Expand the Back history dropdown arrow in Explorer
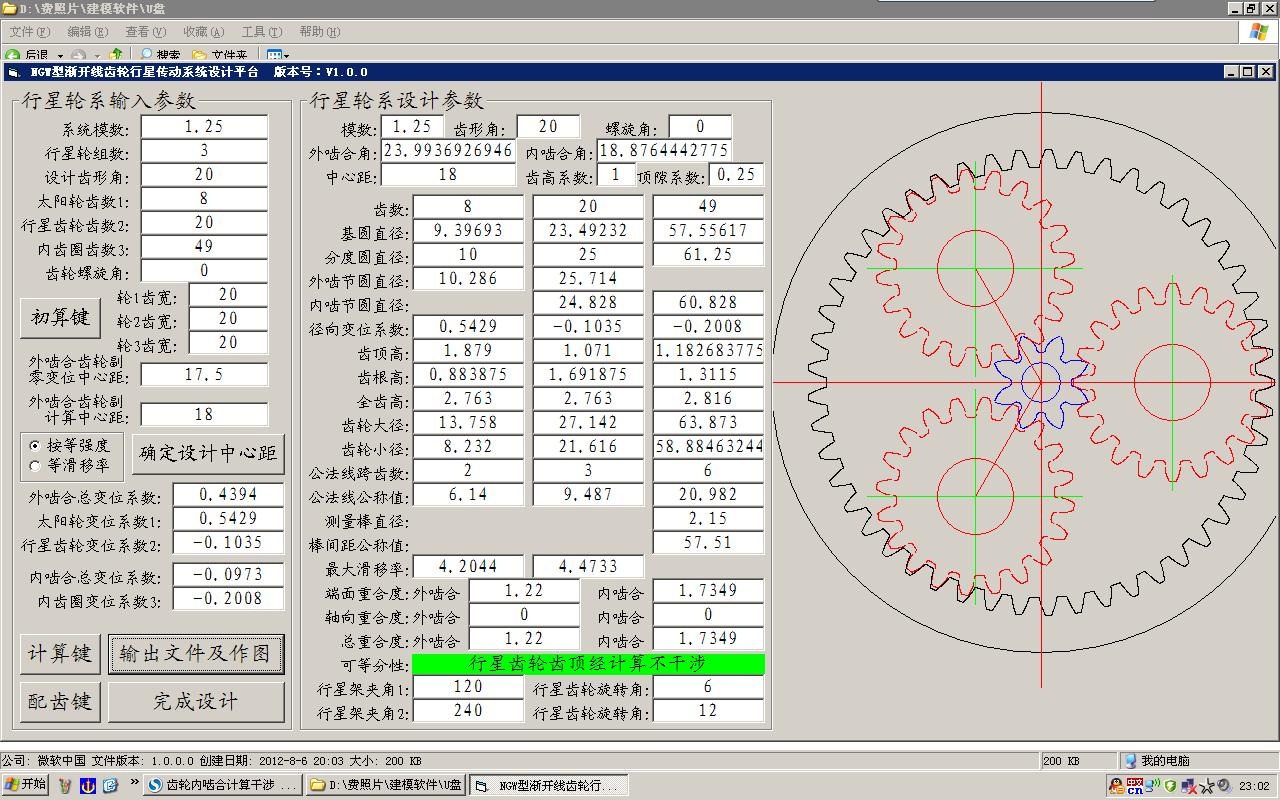The height and width of the screenshot is (800, 1280). (60, 56)
